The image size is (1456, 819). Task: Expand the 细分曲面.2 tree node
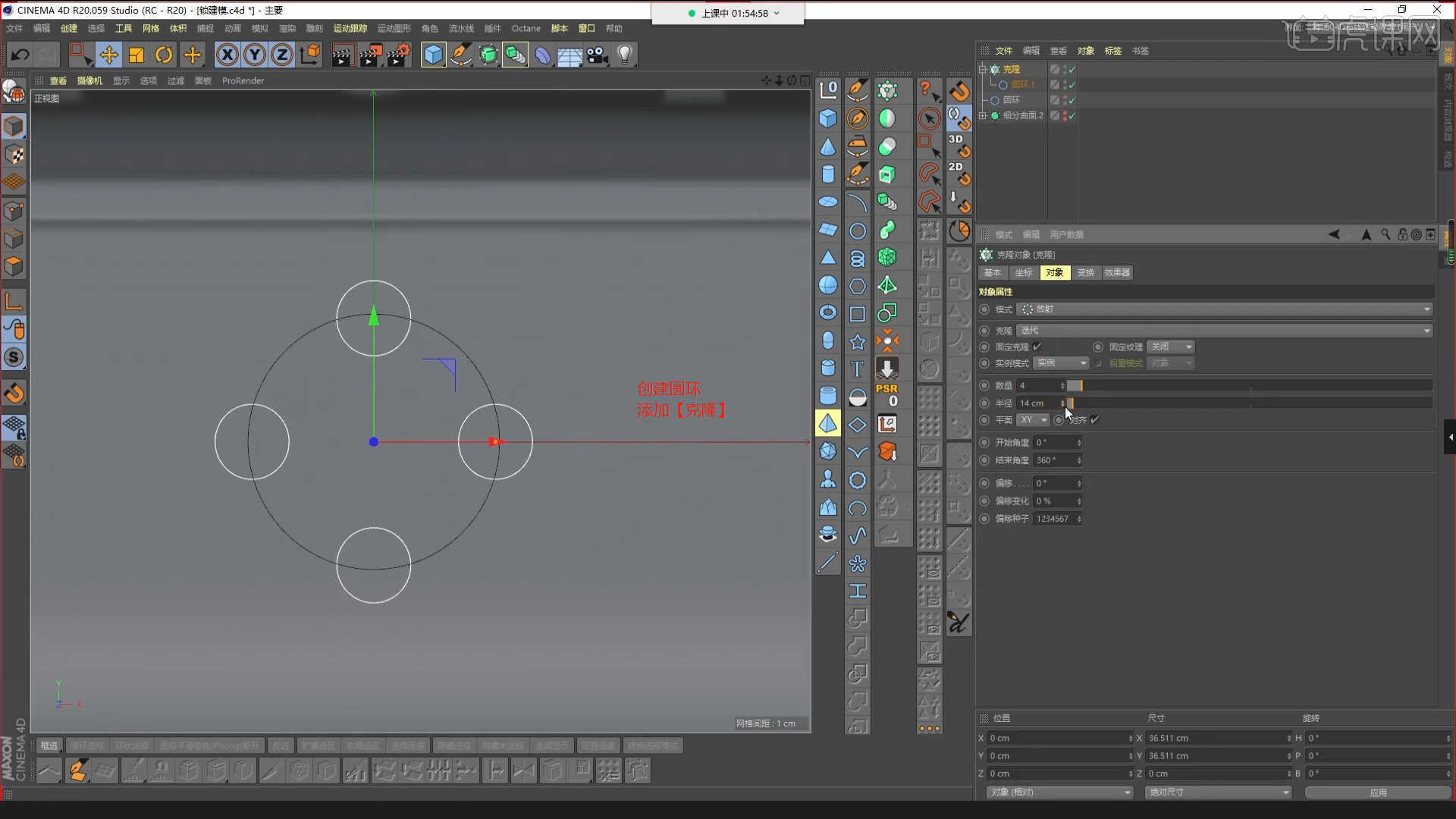tap(983, 115)
